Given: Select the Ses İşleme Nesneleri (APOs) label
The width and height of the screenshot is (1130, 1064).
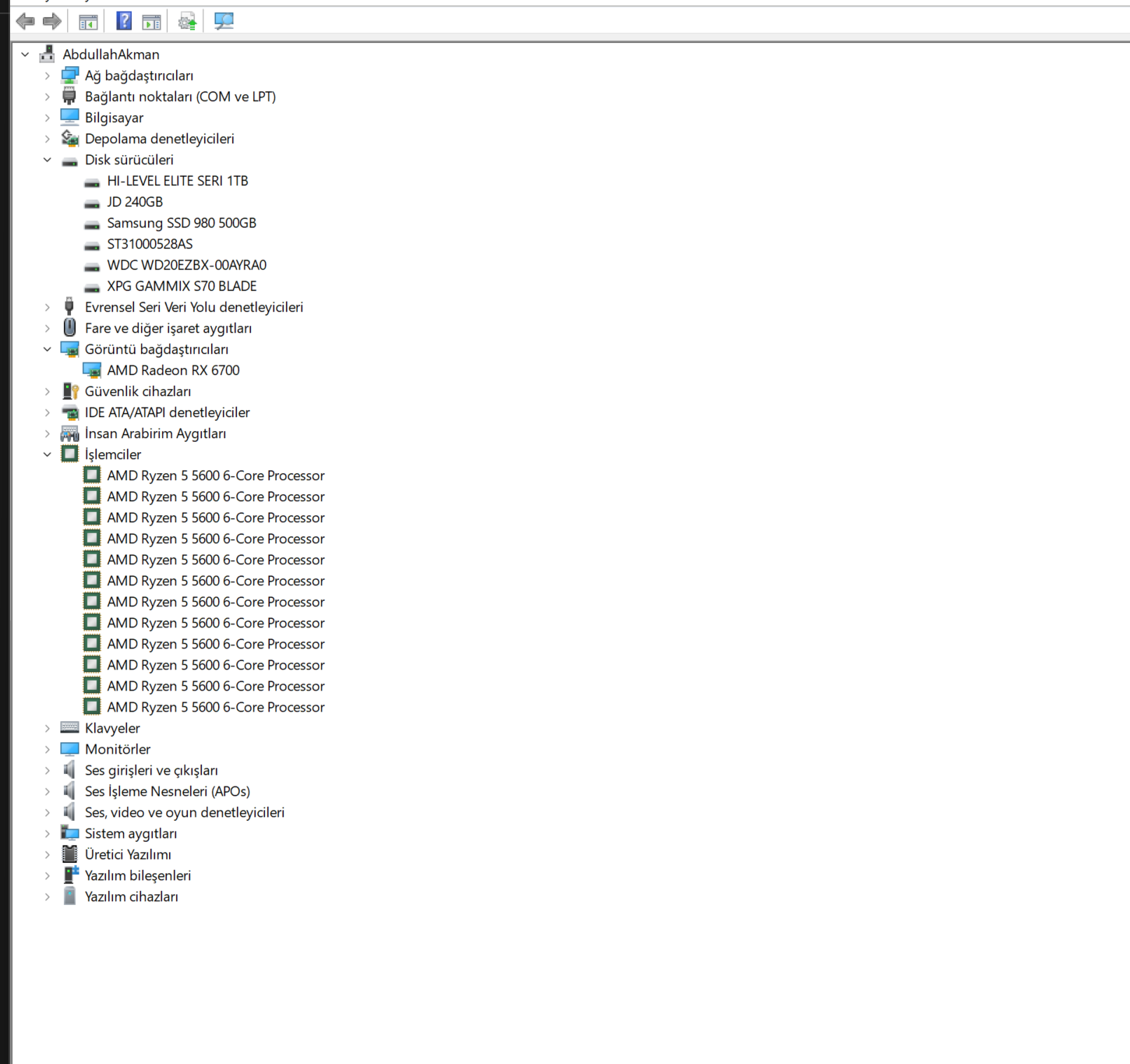Looking at the screenshot, I should click(x=168, y=791).
